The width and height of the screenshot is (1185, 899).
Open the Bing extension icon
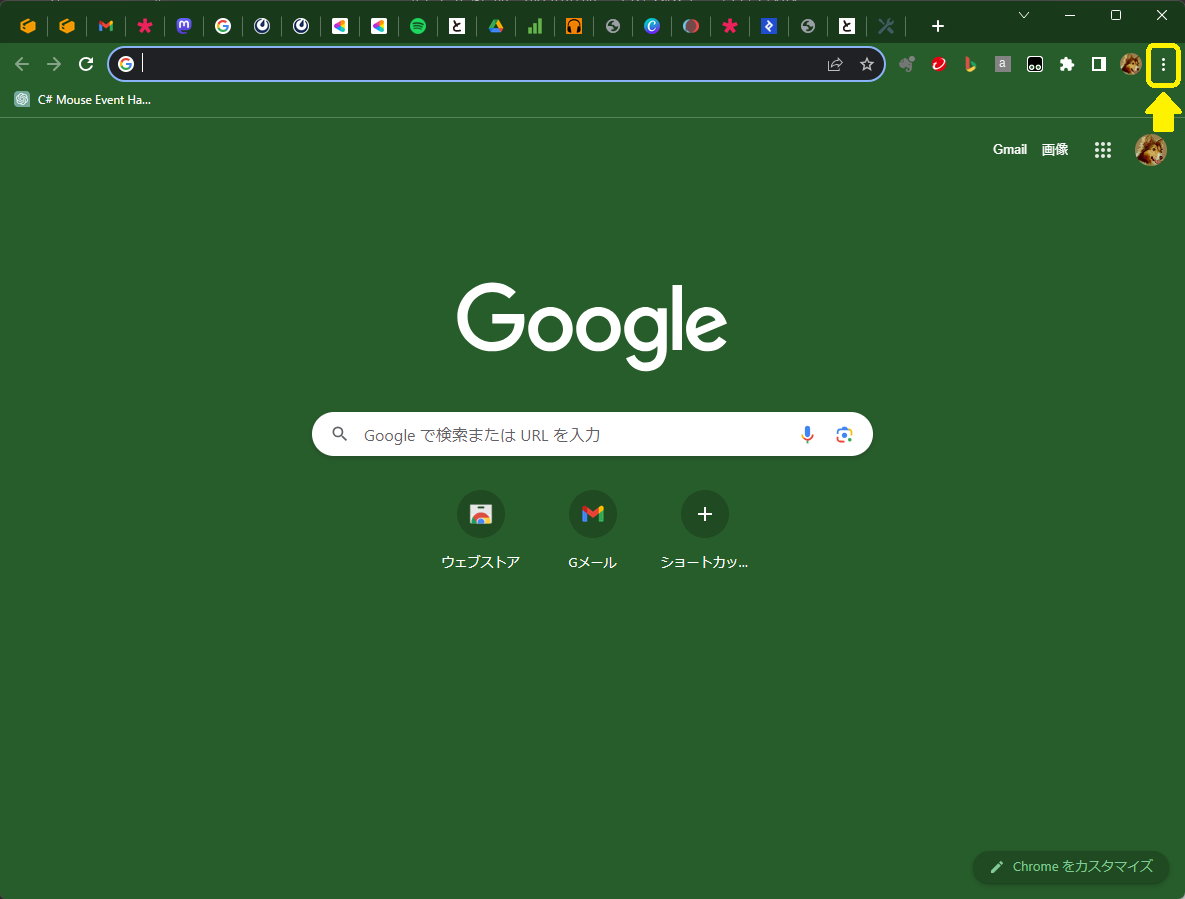(970, 64)
